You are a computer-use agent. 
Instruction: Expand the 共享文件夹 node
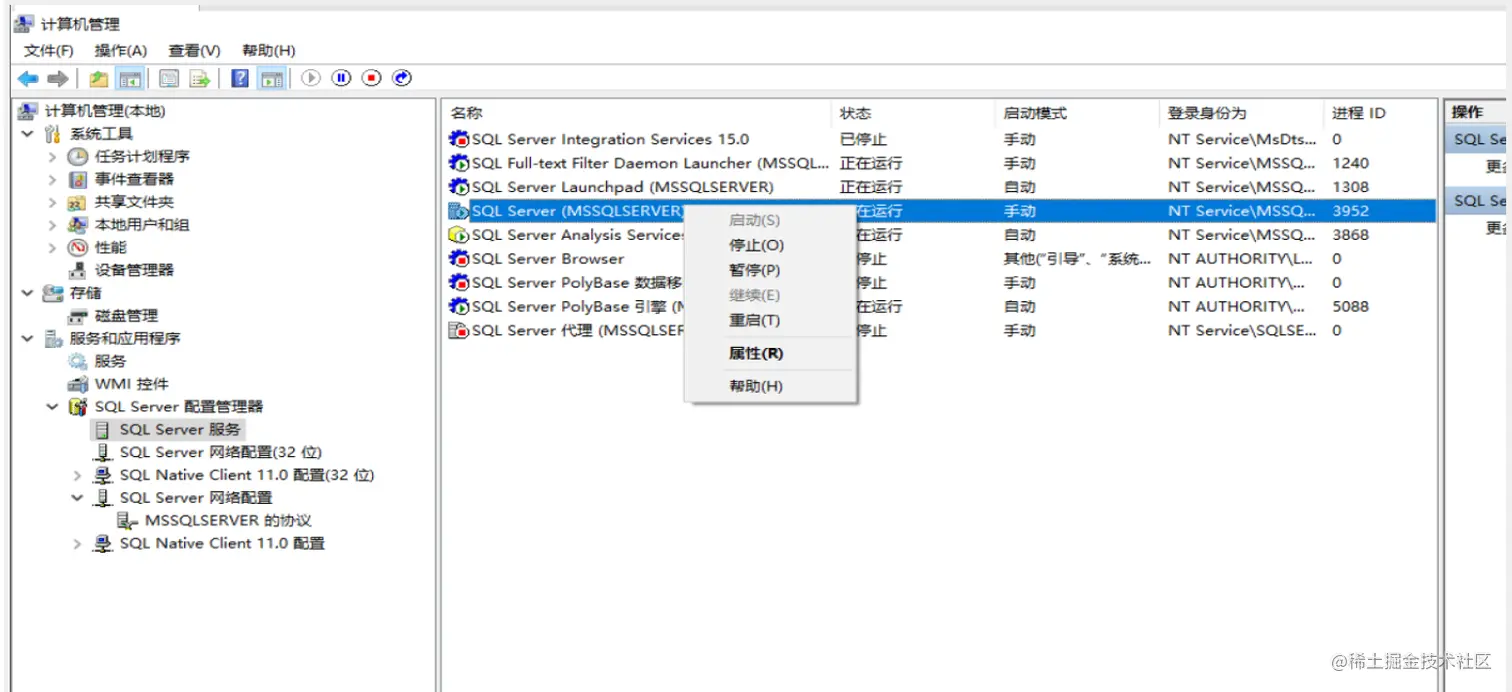pos(52,202)
